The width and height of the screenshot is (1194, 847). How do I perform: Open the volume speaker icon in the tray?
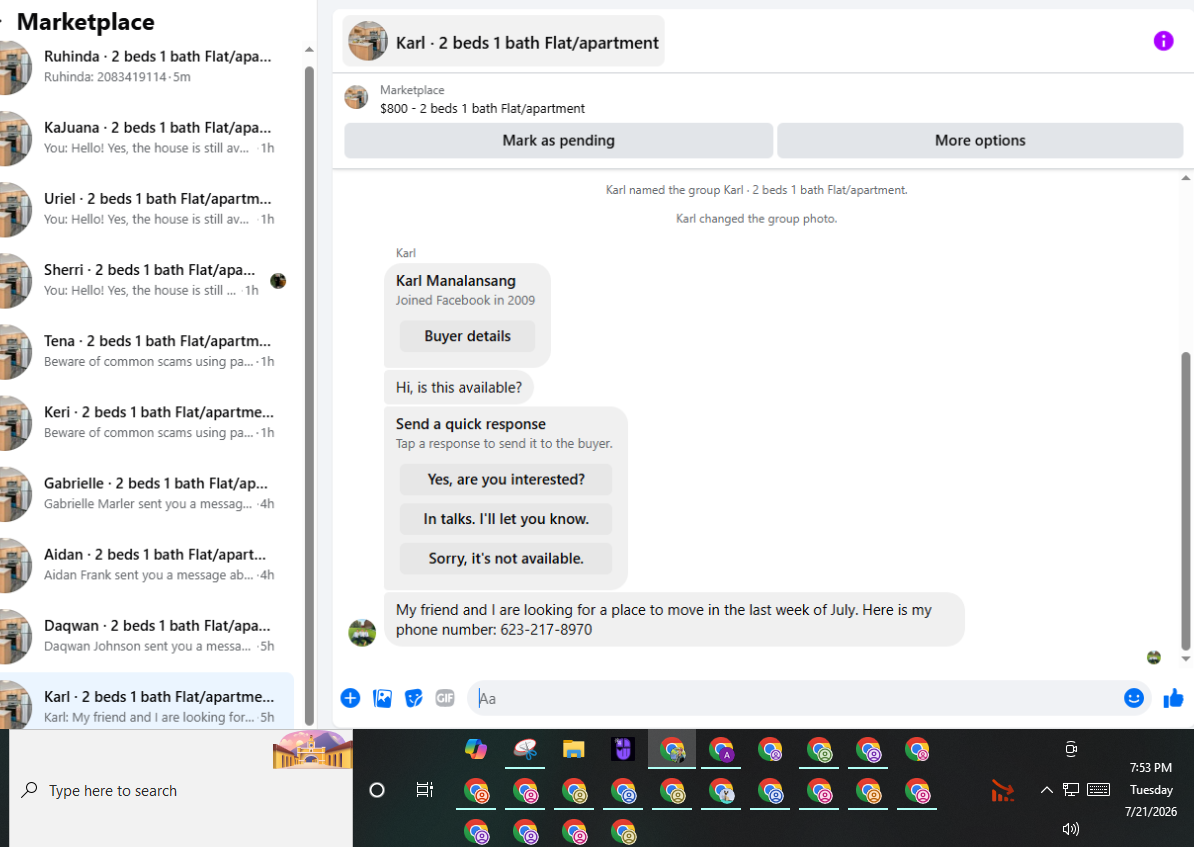pos(1071,829)
